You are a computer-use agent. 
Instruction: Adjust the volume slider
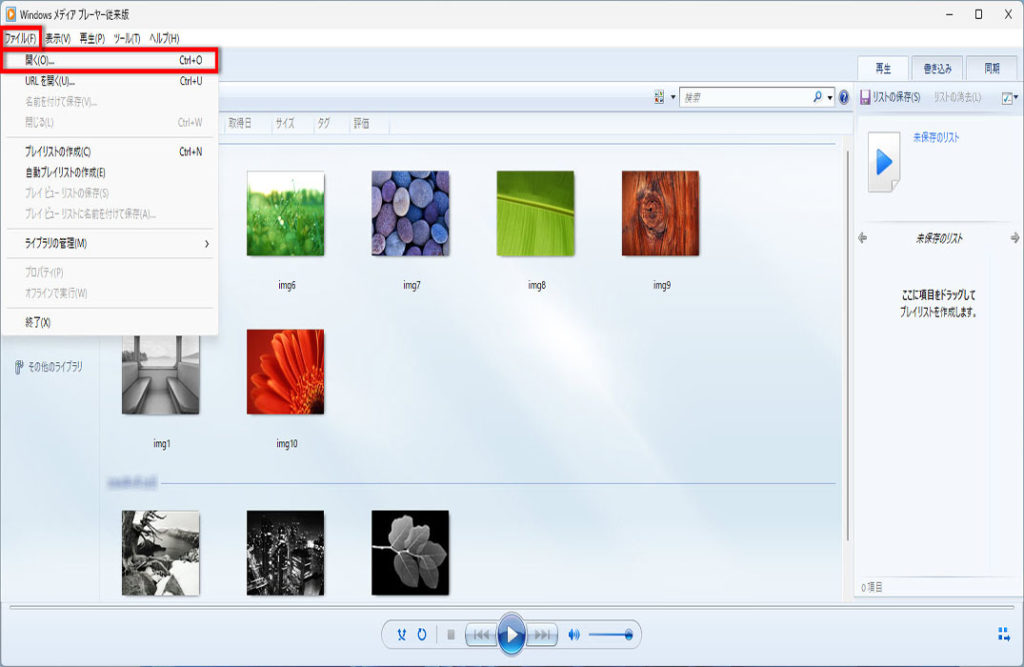point(610,634)
